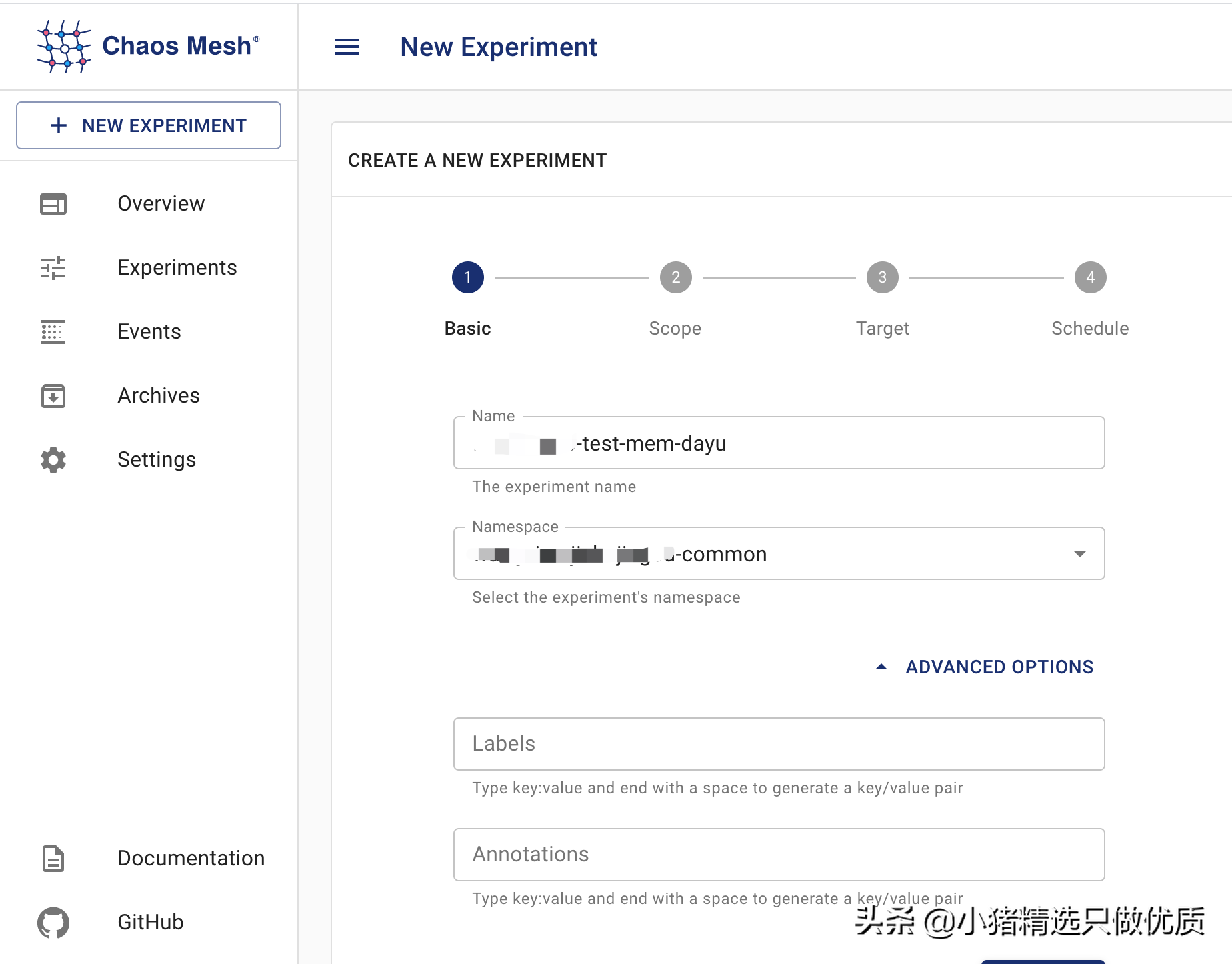
Task: Click the Overview dashboard icon
Action: tap(53, 204)
